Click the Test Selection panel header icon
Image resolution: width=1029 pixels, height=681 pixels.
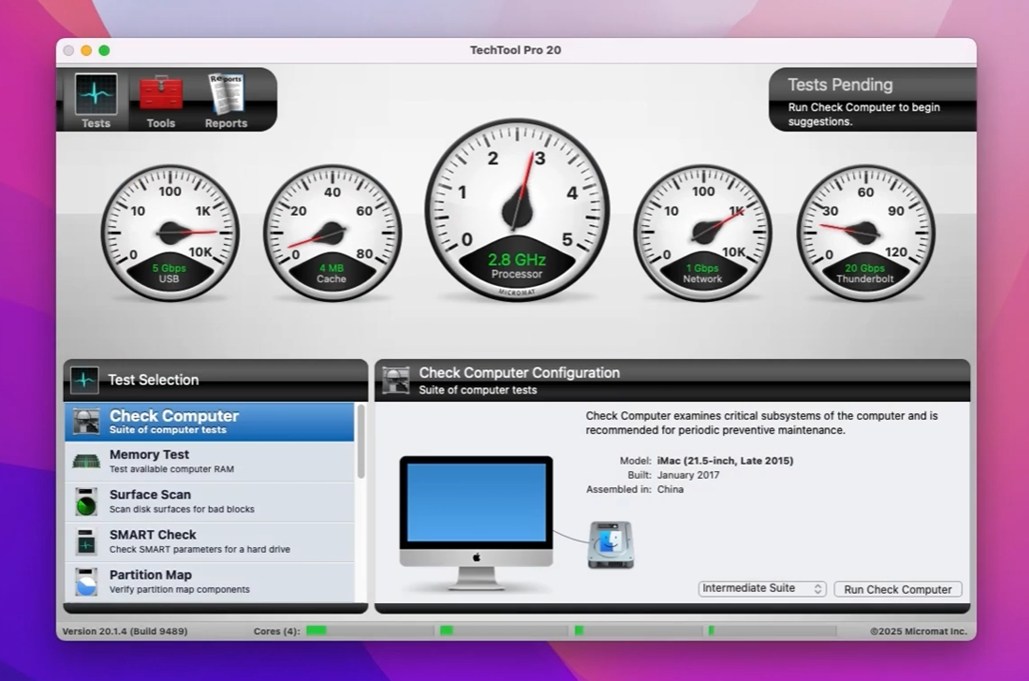coord(84,380)
